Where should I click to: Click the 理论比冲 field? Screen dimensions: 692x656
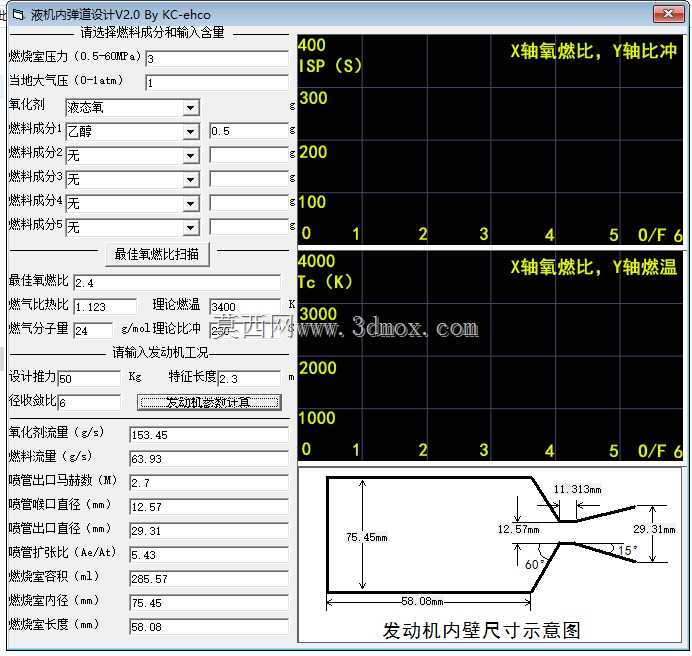[x=245, y=330]
